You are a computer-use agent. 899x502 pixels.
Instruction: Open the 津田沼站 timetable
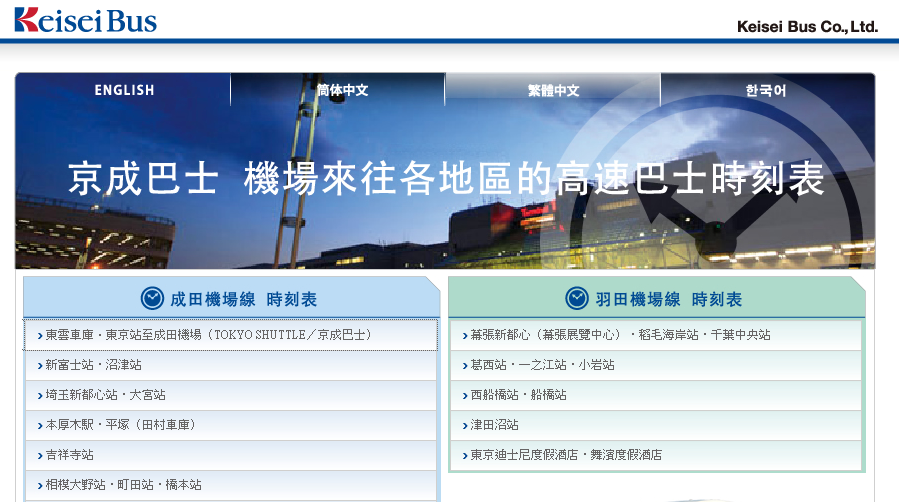(x=656, y=425)
